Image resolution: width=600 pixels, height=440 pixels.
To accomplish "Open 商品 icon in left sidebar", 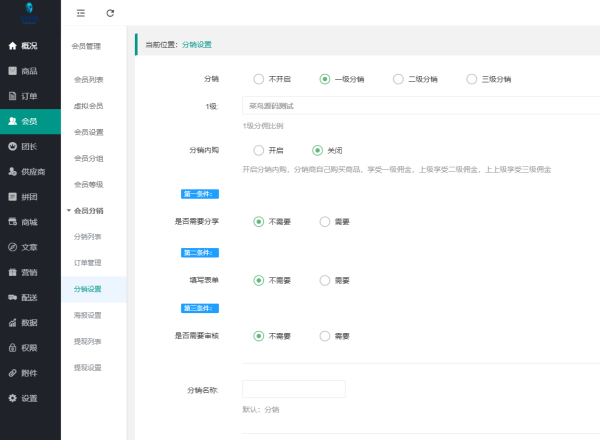I will point(13,71).
